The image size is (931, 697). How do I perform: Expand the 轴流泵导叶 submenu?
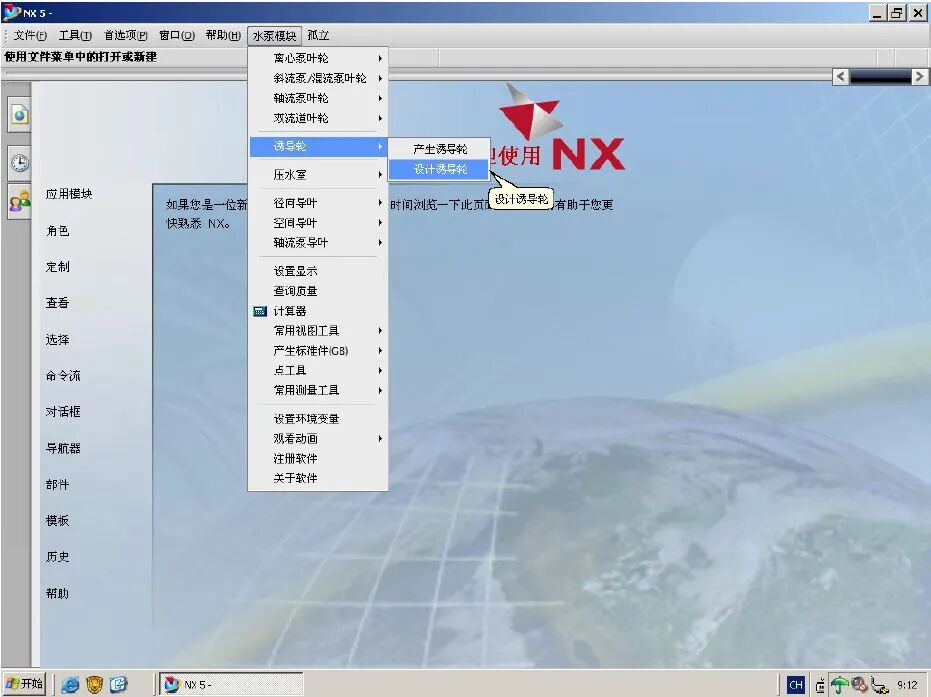click(318, 242)
